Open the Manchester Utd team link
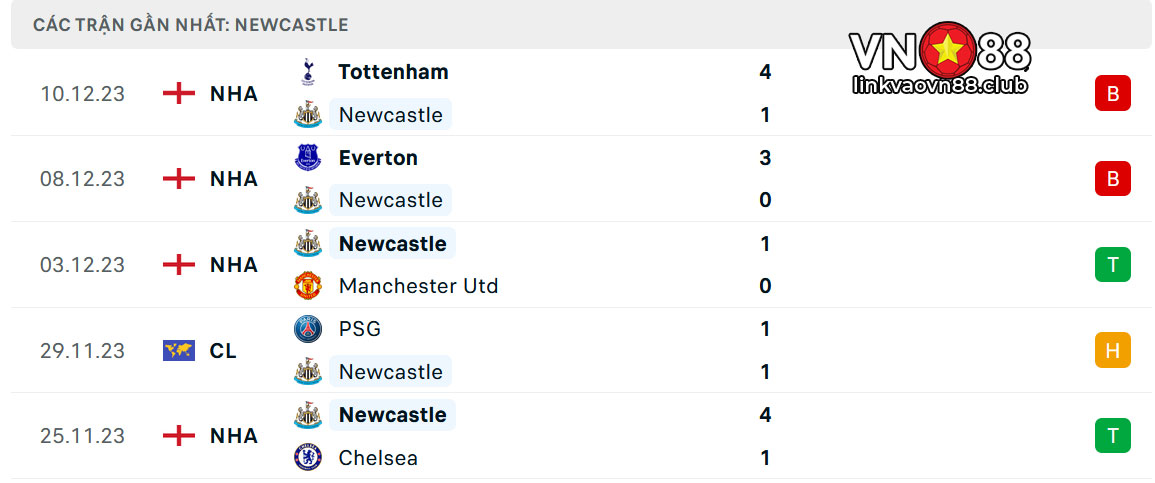This screenshot has height=483, width=1155. [x=418, y=286]
